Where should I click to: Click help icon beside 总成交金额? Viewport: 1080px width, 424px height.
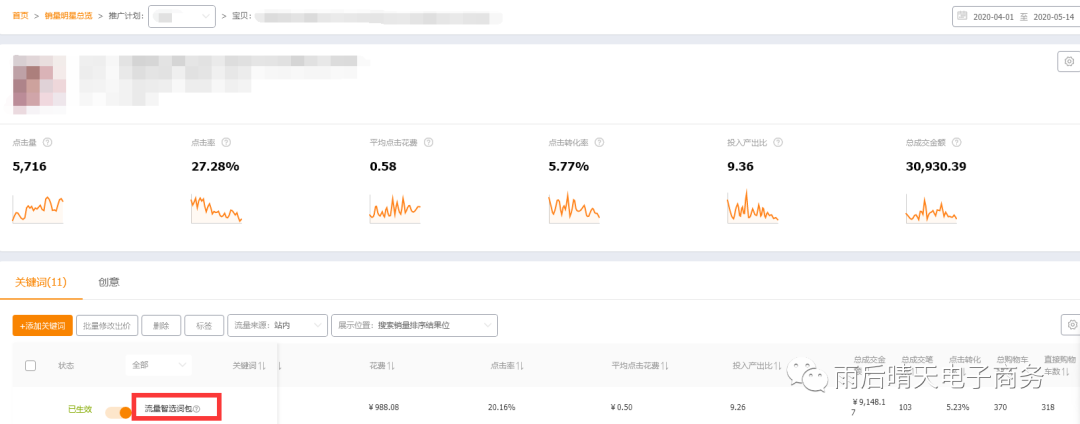pos(956,142)
